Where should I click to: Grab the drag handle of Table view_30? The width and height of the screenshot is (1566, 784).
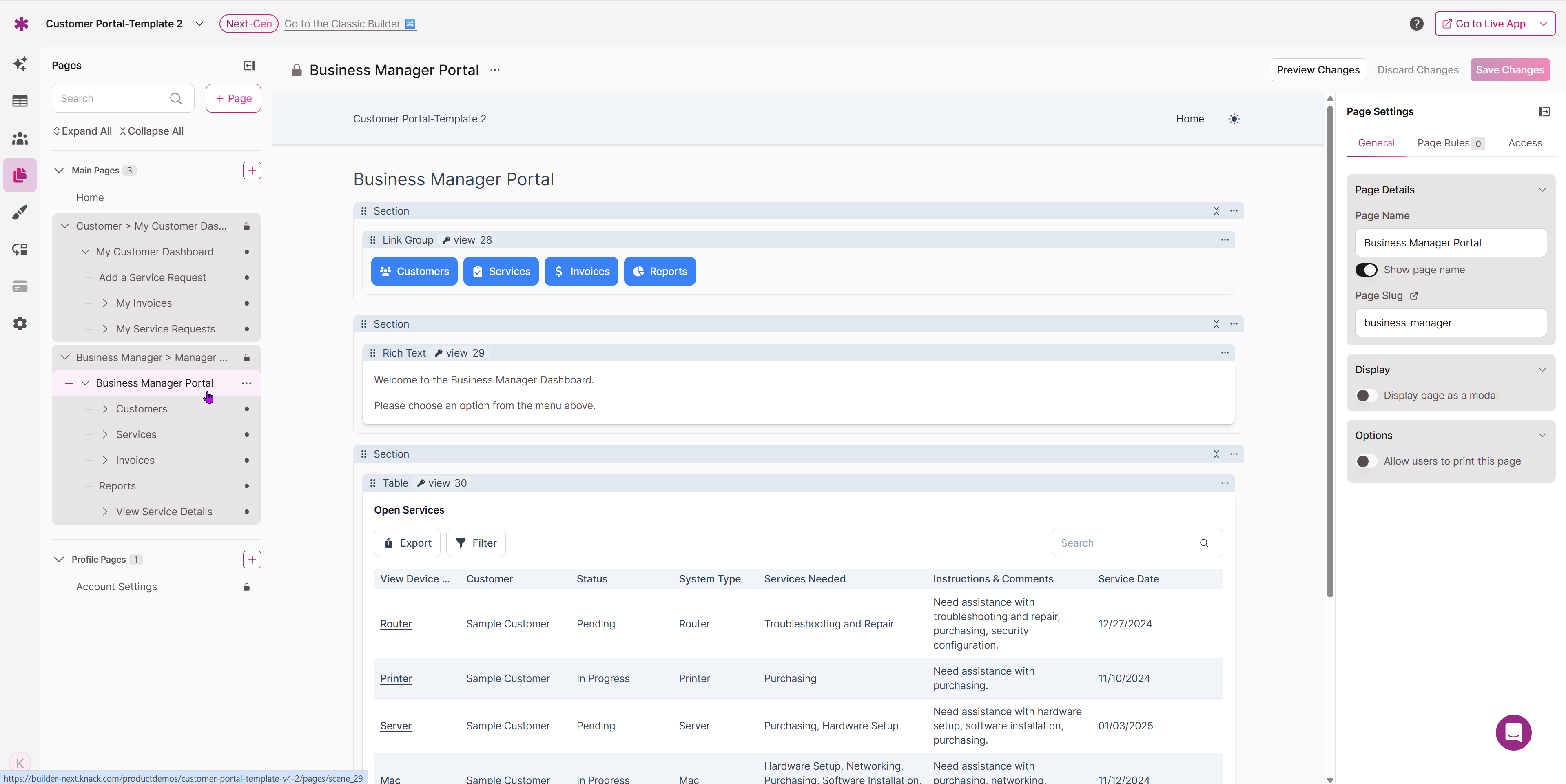[x=373, y=483]
